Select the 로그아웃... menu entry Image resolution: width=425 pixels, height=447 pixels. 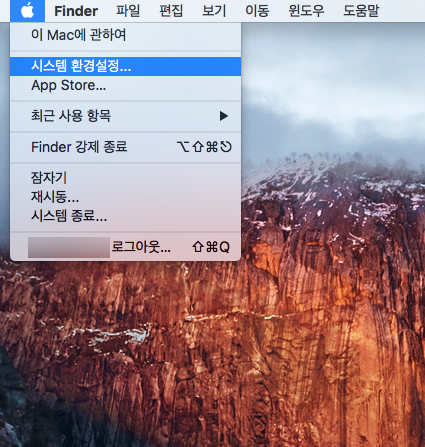point(125,247)
